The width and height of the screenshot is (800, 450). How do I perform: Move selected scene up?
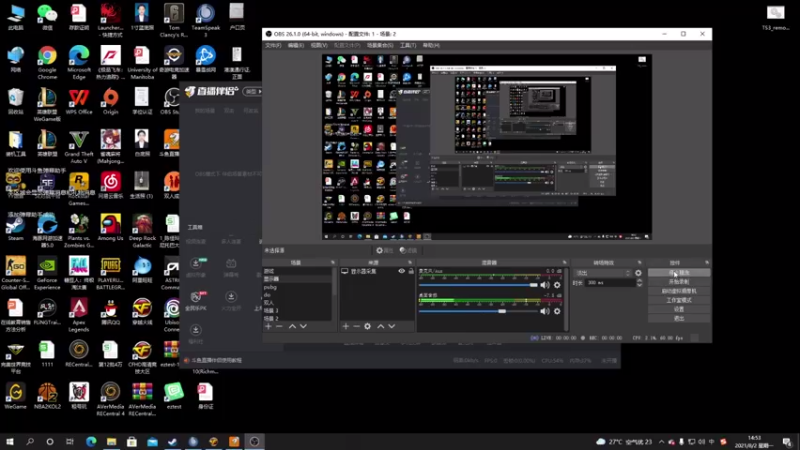(x=292, y=326)
